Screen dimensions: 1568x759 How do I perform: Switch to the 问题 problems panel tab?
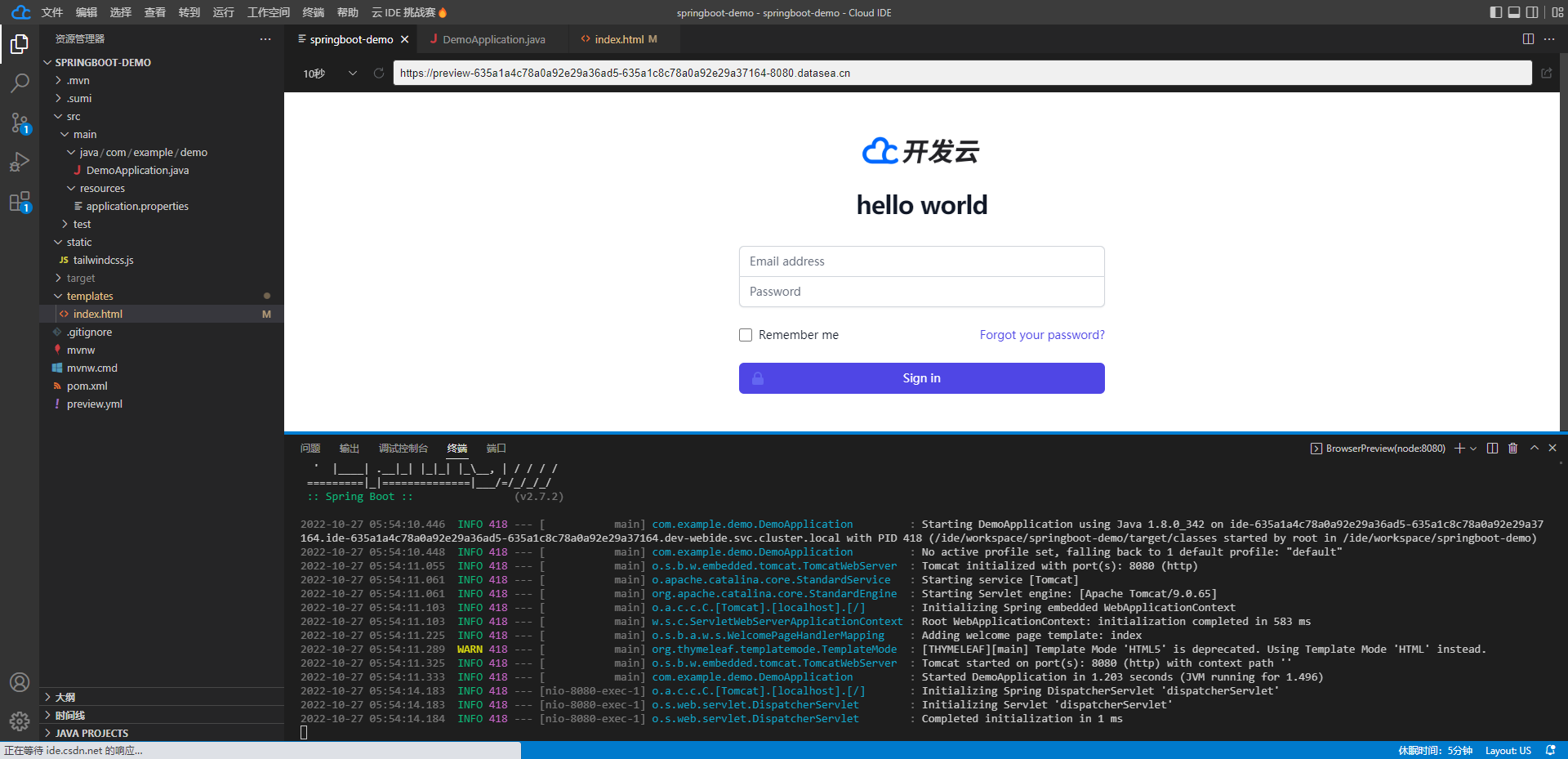coord(310,448)
